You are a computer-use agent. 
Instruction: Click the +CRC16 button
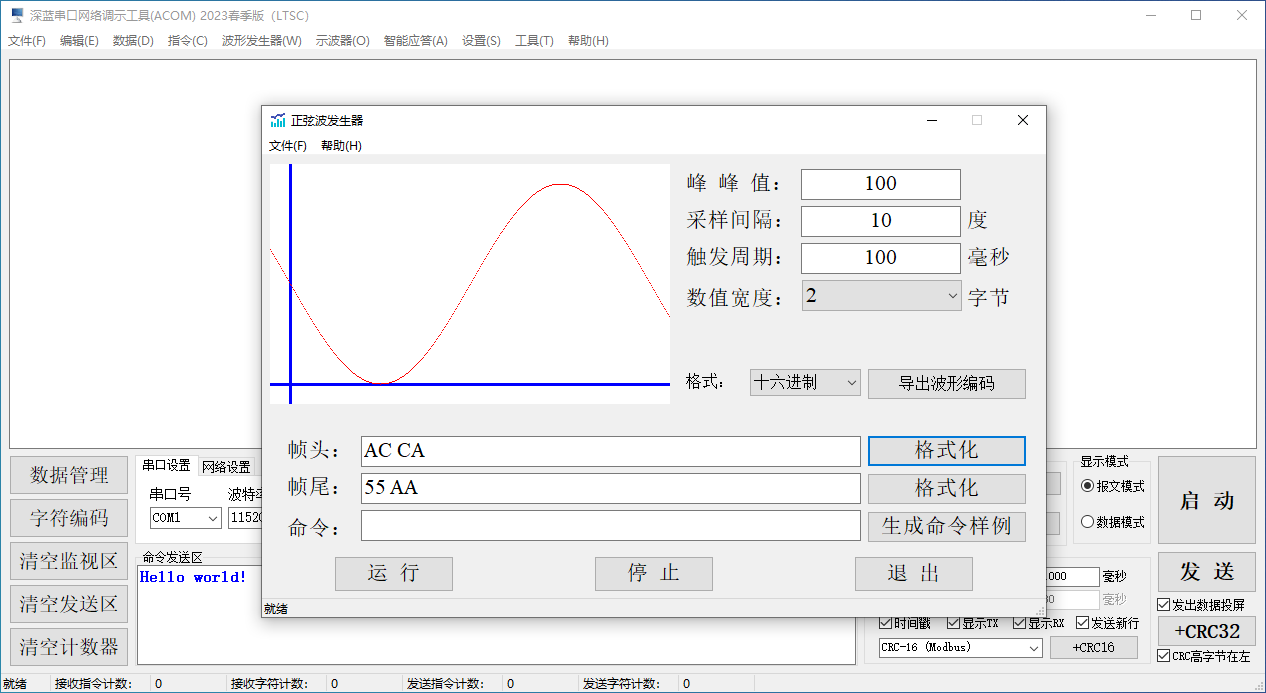[1094, 647]
